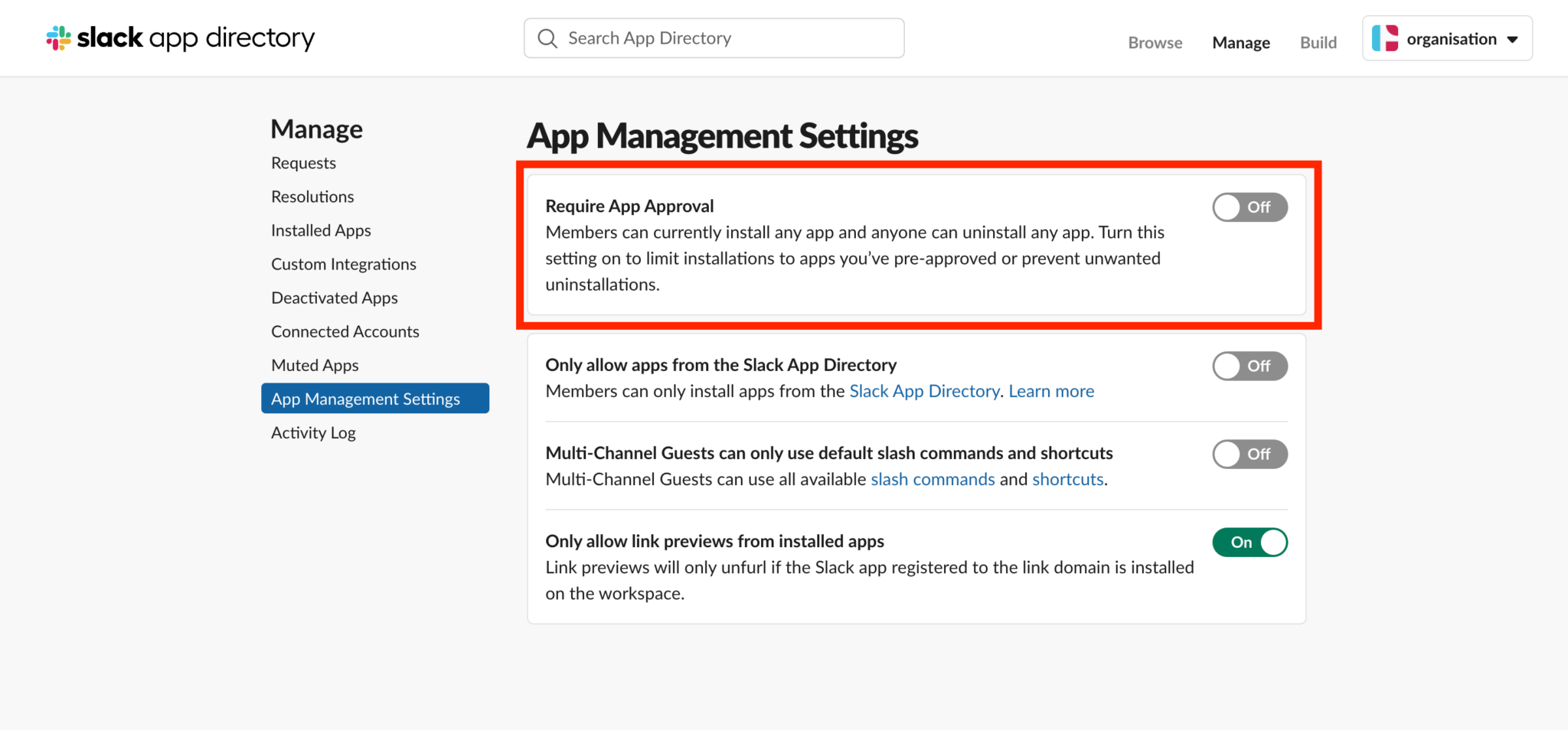Open the Slack App Directory link
Viewport: 1568px width, 730px height.
pos(924,391)
